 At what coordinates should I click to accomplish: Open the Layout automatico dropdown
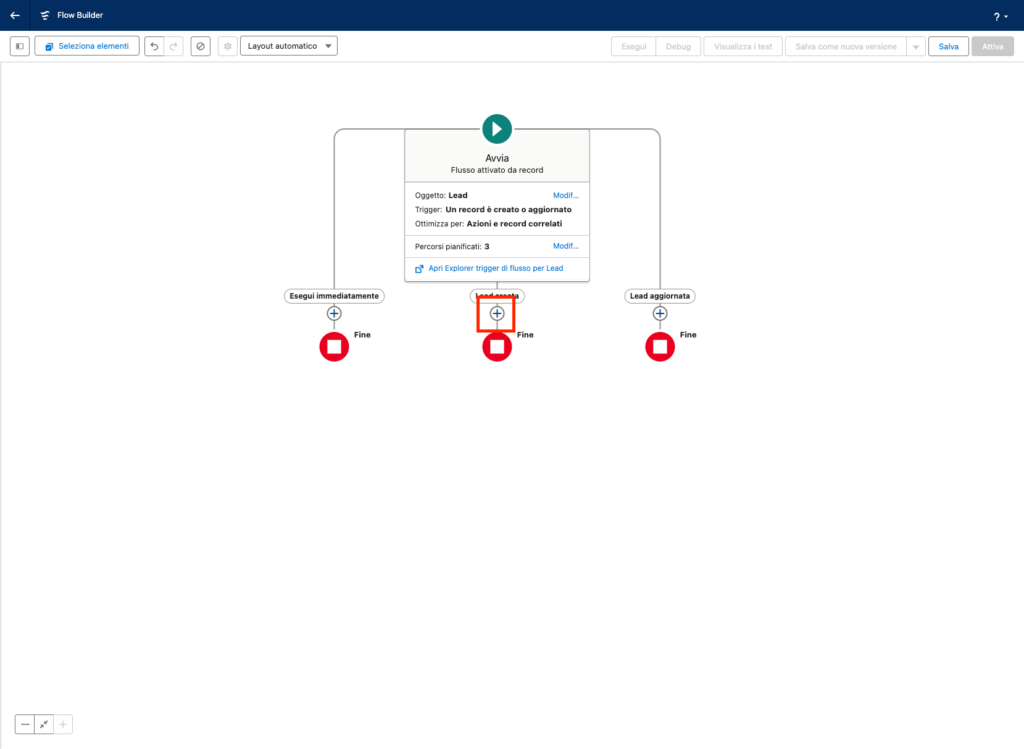pyautogui.click(x=289, y=46)
